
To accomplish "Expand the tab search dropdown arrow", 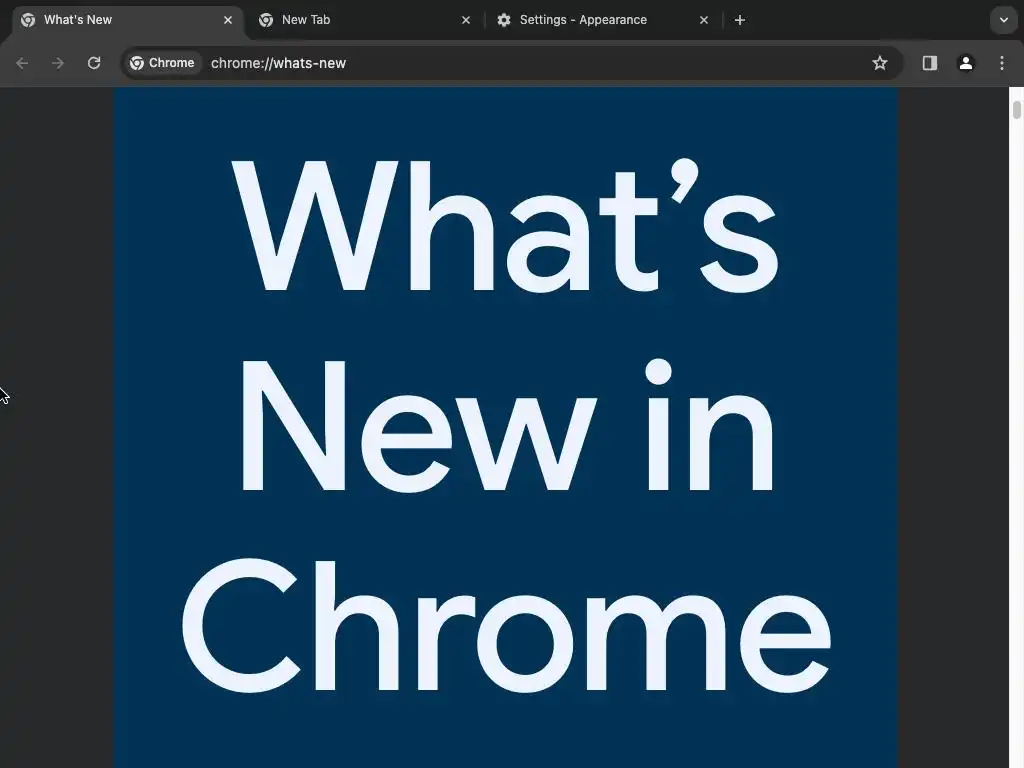I will click(1004, 20).
